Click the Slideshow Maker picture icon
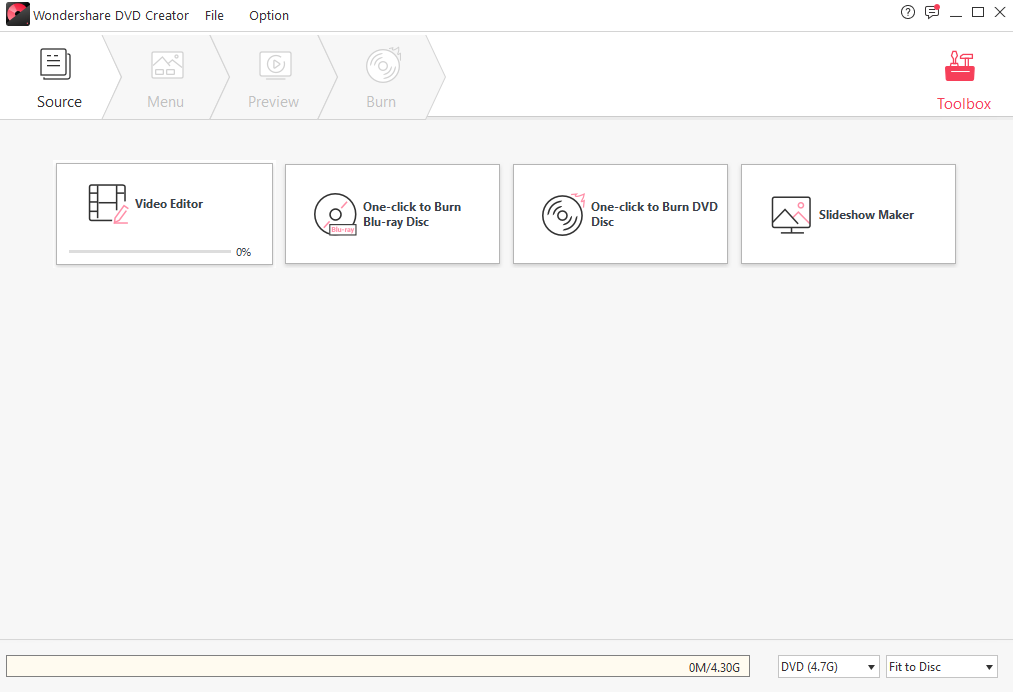The image size is (1013, 692). (x=791, y=215)
